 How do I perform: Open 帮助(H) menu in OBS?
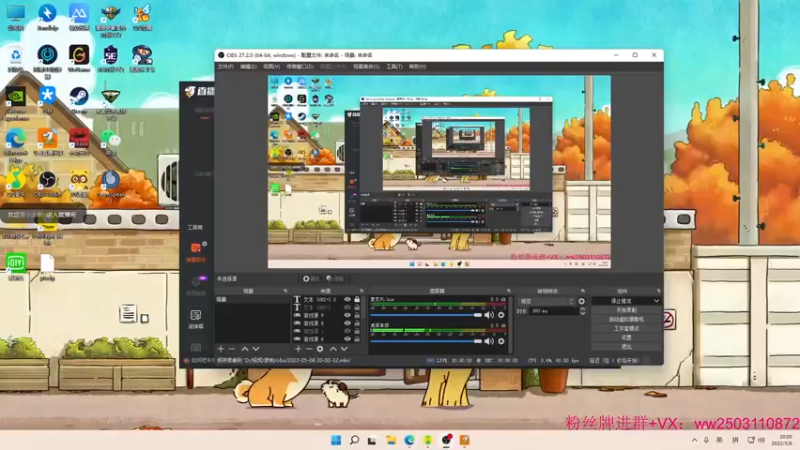click(417, 66)
